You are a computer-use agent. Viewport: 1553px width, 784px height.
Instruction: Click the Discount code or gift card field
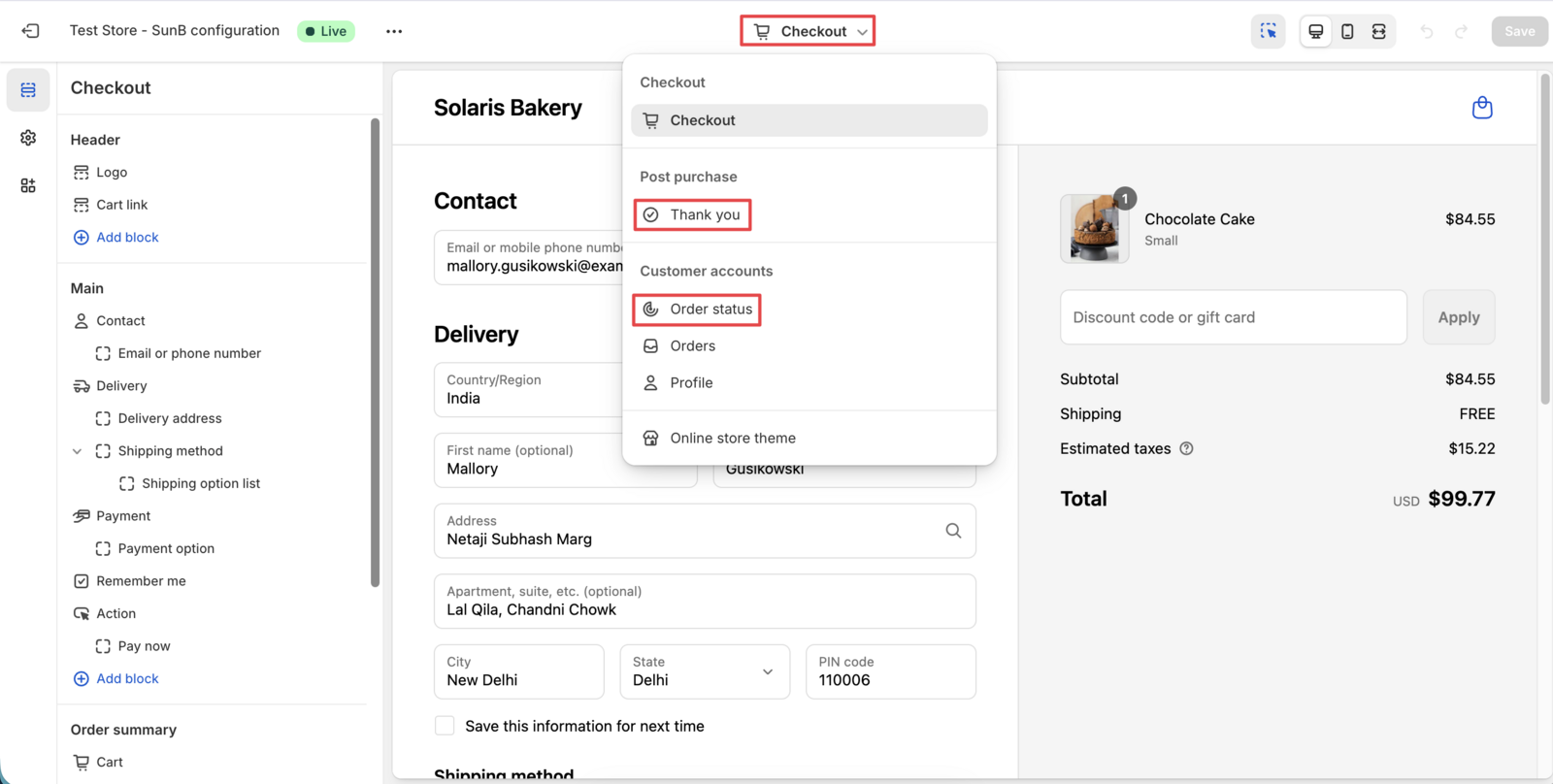coord(1233,317)
